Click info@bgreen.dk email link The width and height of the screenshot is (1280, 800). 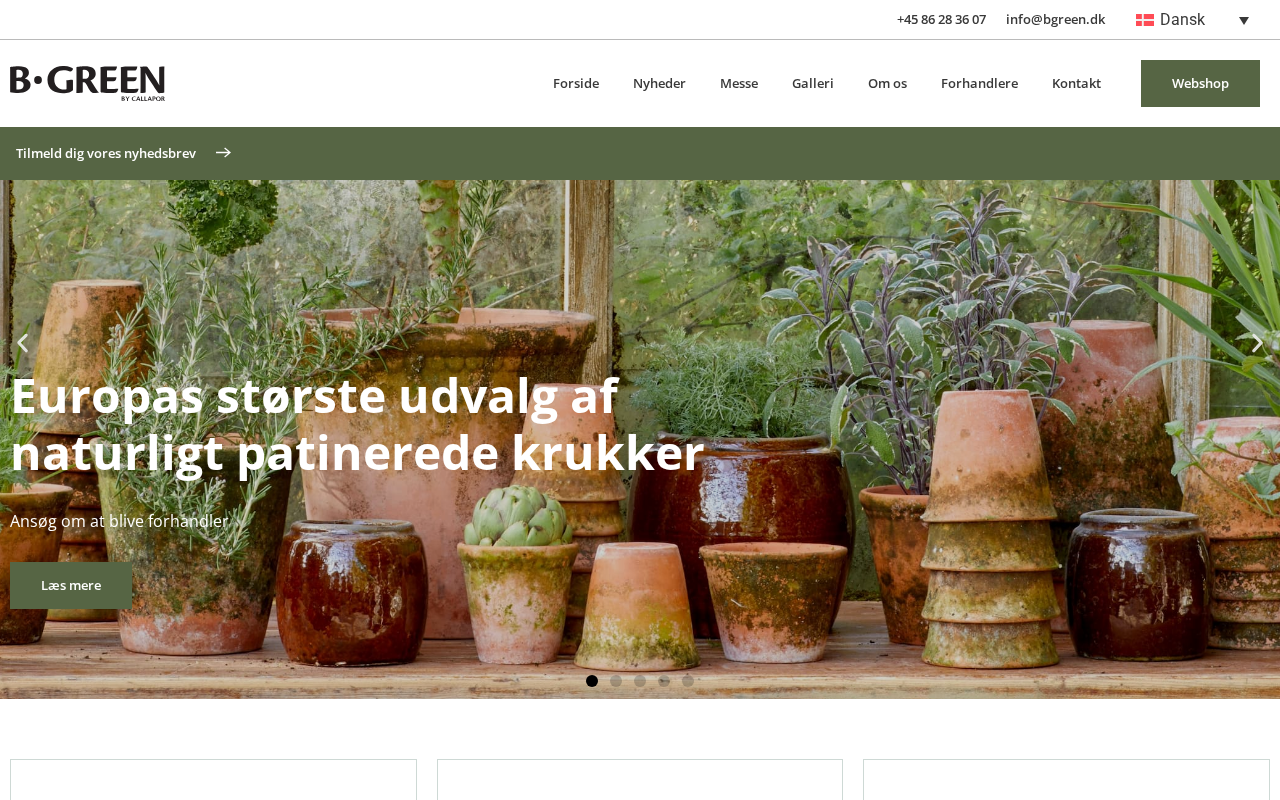point(1055,19)
